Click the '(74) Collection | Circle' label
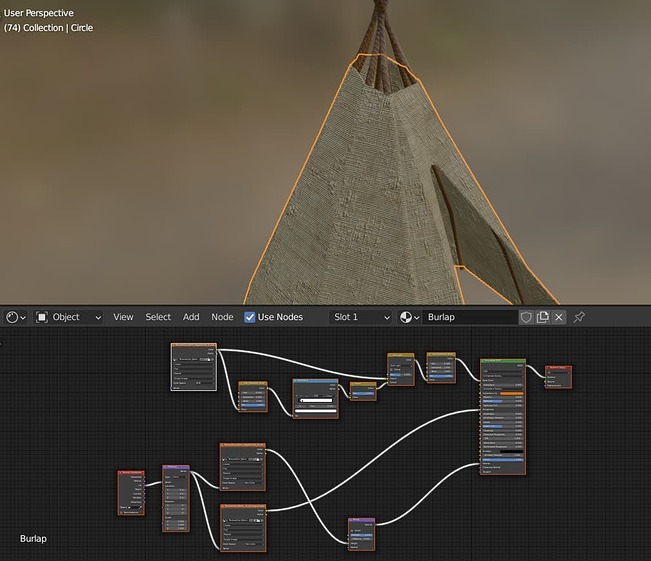Viewport: 651px width, 561px height. click(x=48, y=28)
